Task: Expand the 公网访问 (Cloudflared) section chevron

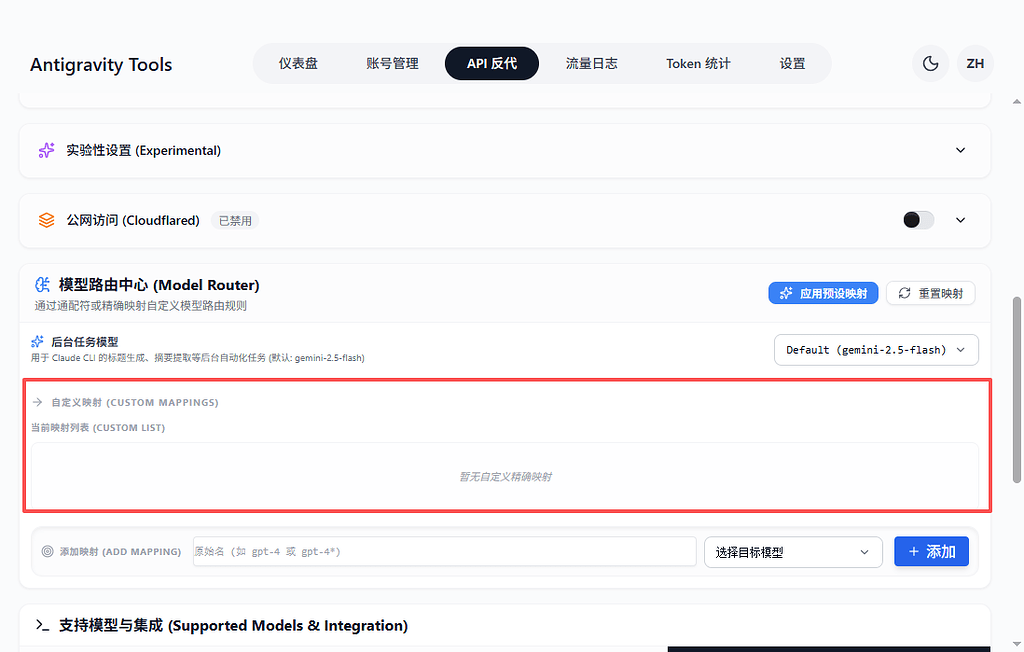Action: pyautogui.click(x=961, y=220)
